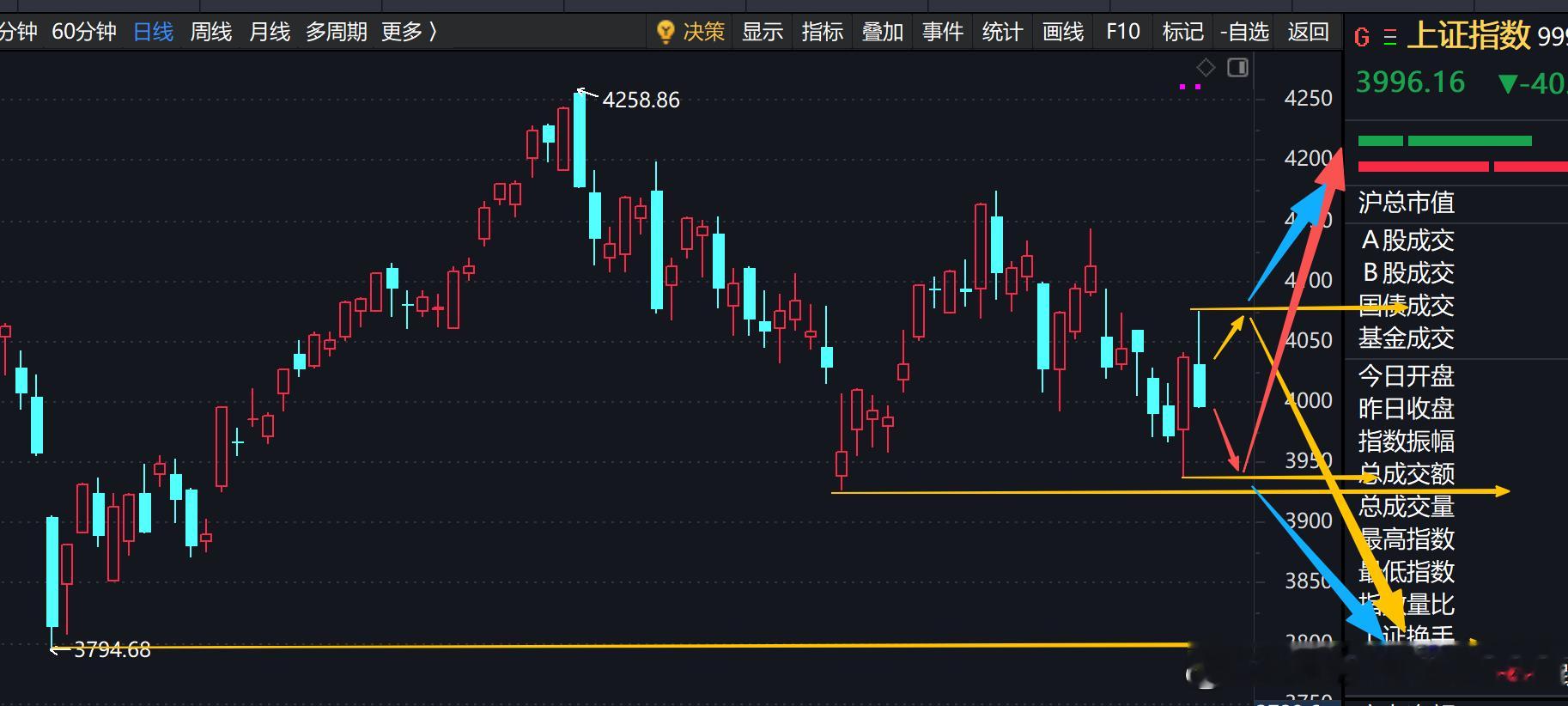The image size is (1568, 706).
Task: Click the 3900 price axis label
Action: [1308, 520]
